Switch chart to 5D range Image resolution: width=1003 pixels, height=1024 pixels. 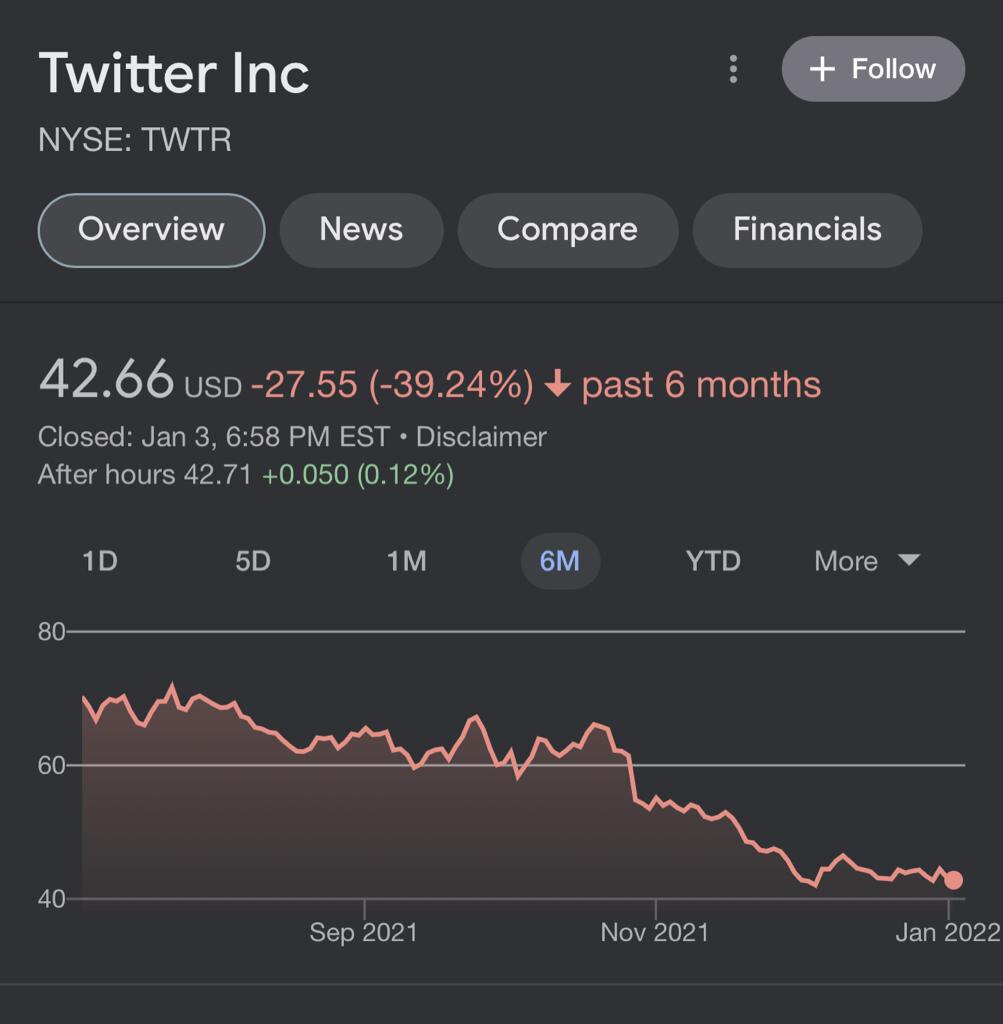point(253,561)
